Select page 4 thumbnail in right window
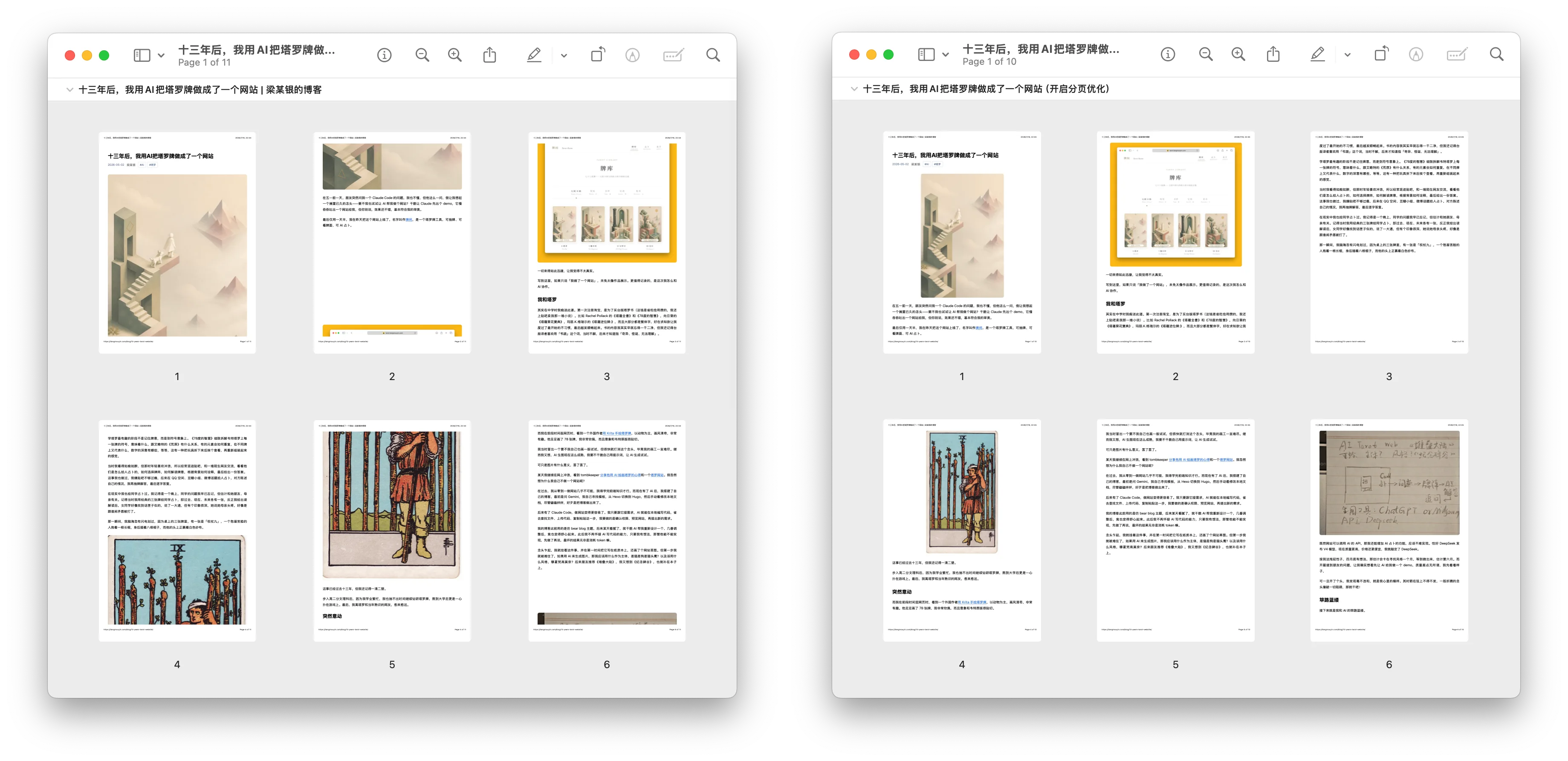This screenshot has height=761, width=1568. tap(962, 530)
